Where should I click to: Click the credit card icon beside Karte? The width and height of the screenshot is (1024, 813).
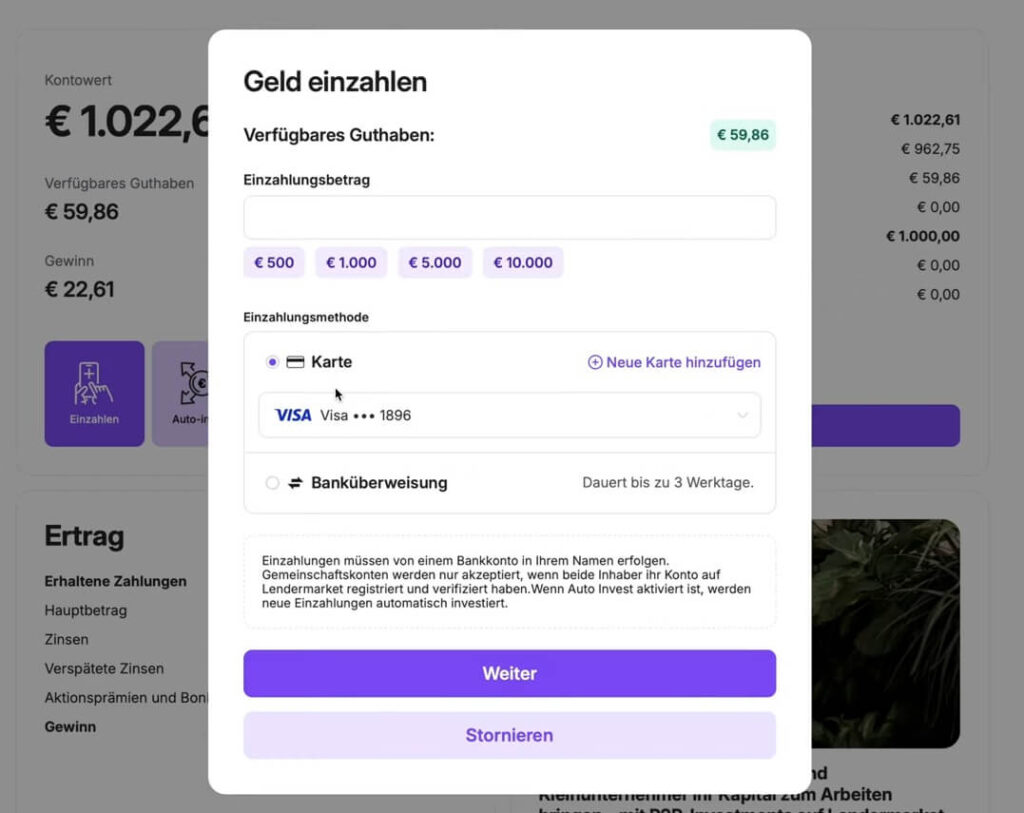(295, 362)
